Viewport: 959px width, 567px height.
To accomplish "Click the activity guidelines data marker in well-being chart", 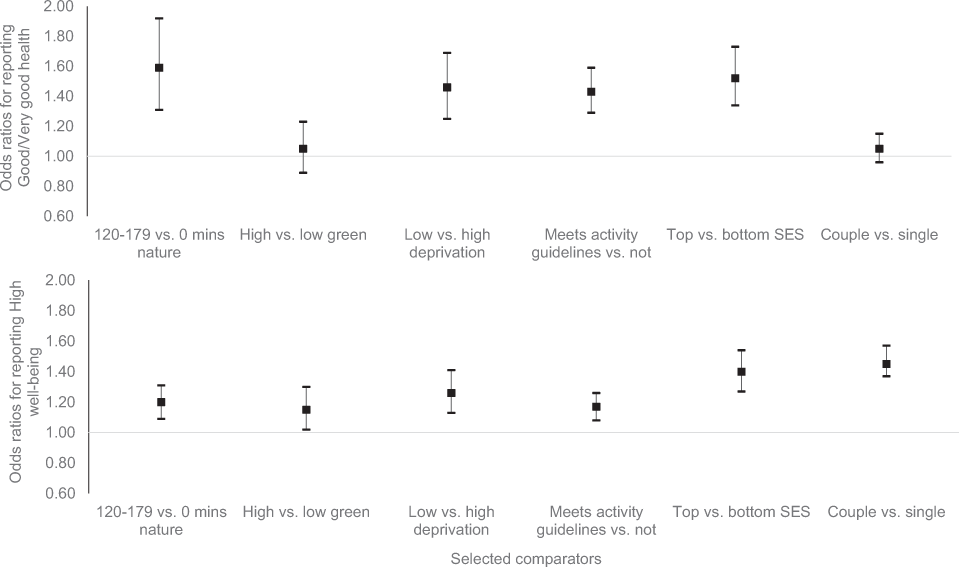I will click(597, 407).
